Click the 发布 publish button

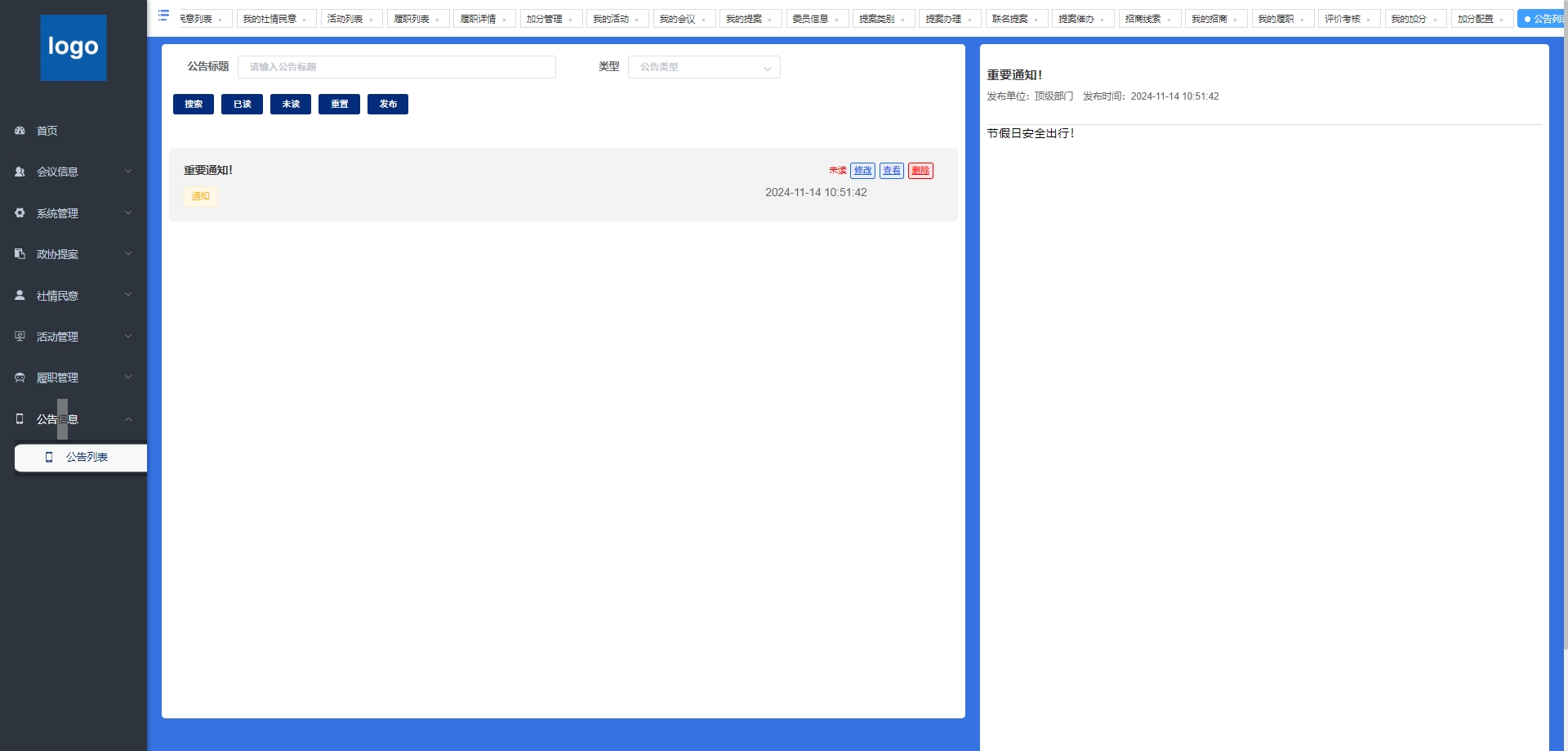pos(388,104)
